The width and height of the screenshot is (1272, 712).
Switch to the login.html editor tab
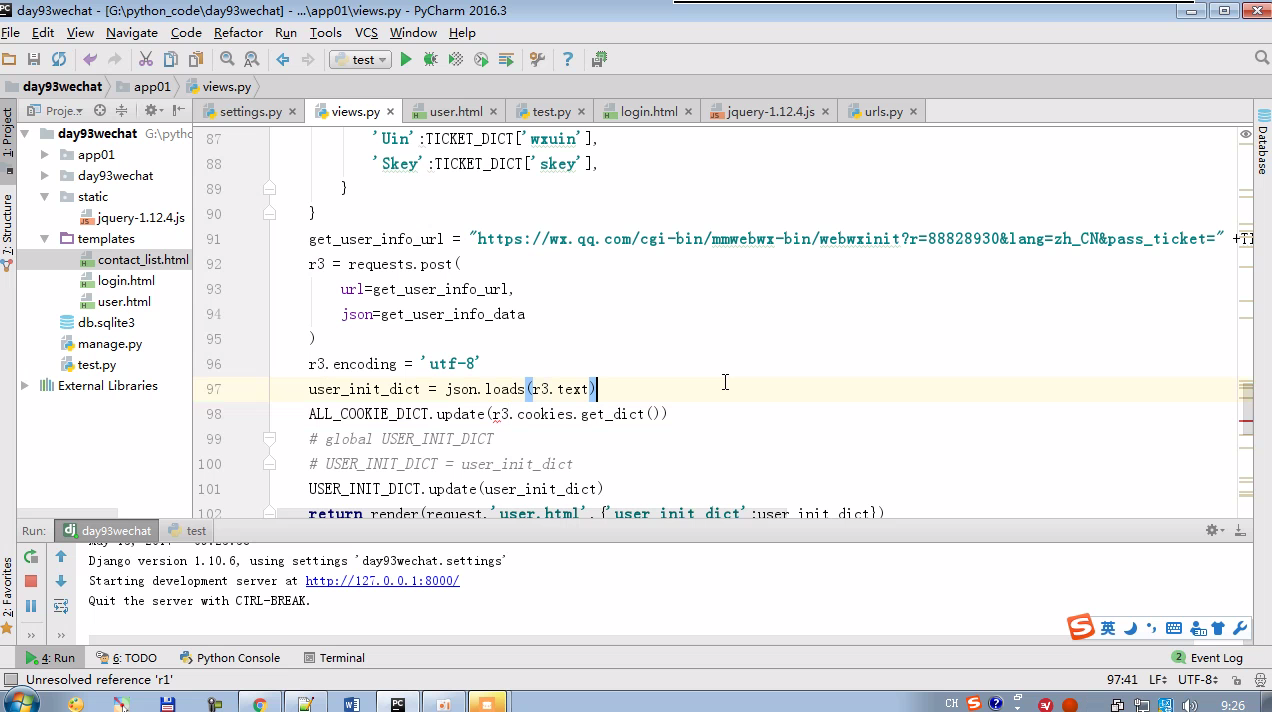648,112
